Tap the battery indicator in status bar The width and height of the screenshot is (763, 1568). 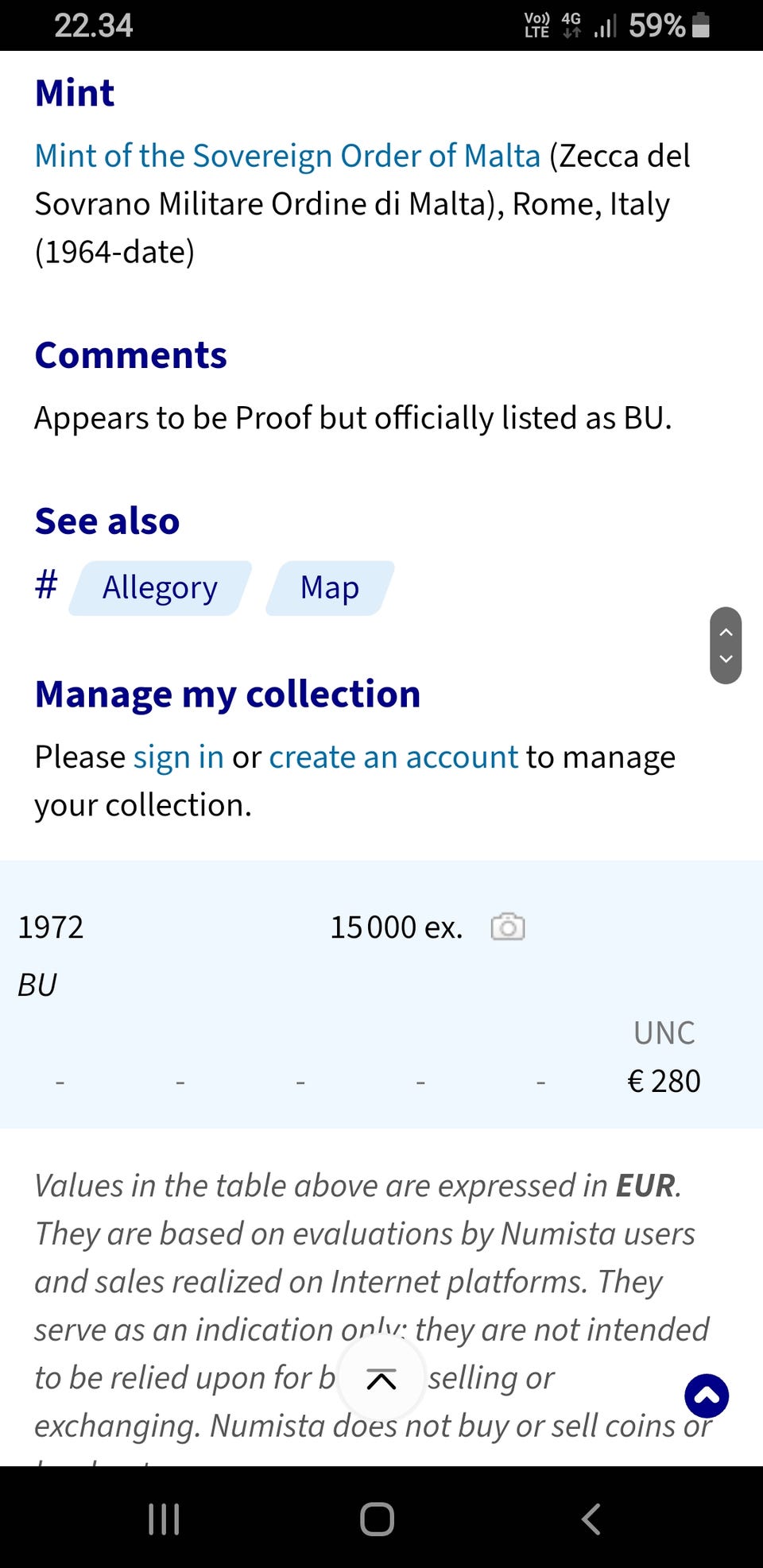pos(700,25)
